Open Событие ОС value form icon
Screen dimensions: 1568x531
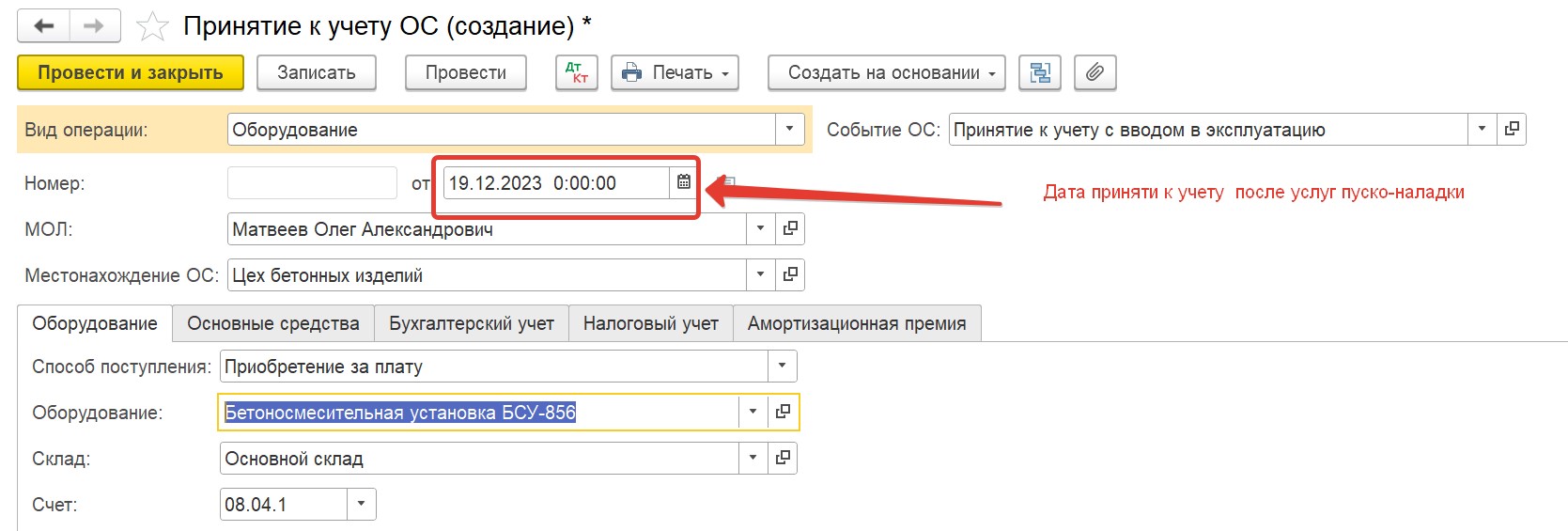click(x=1512, y=129)
